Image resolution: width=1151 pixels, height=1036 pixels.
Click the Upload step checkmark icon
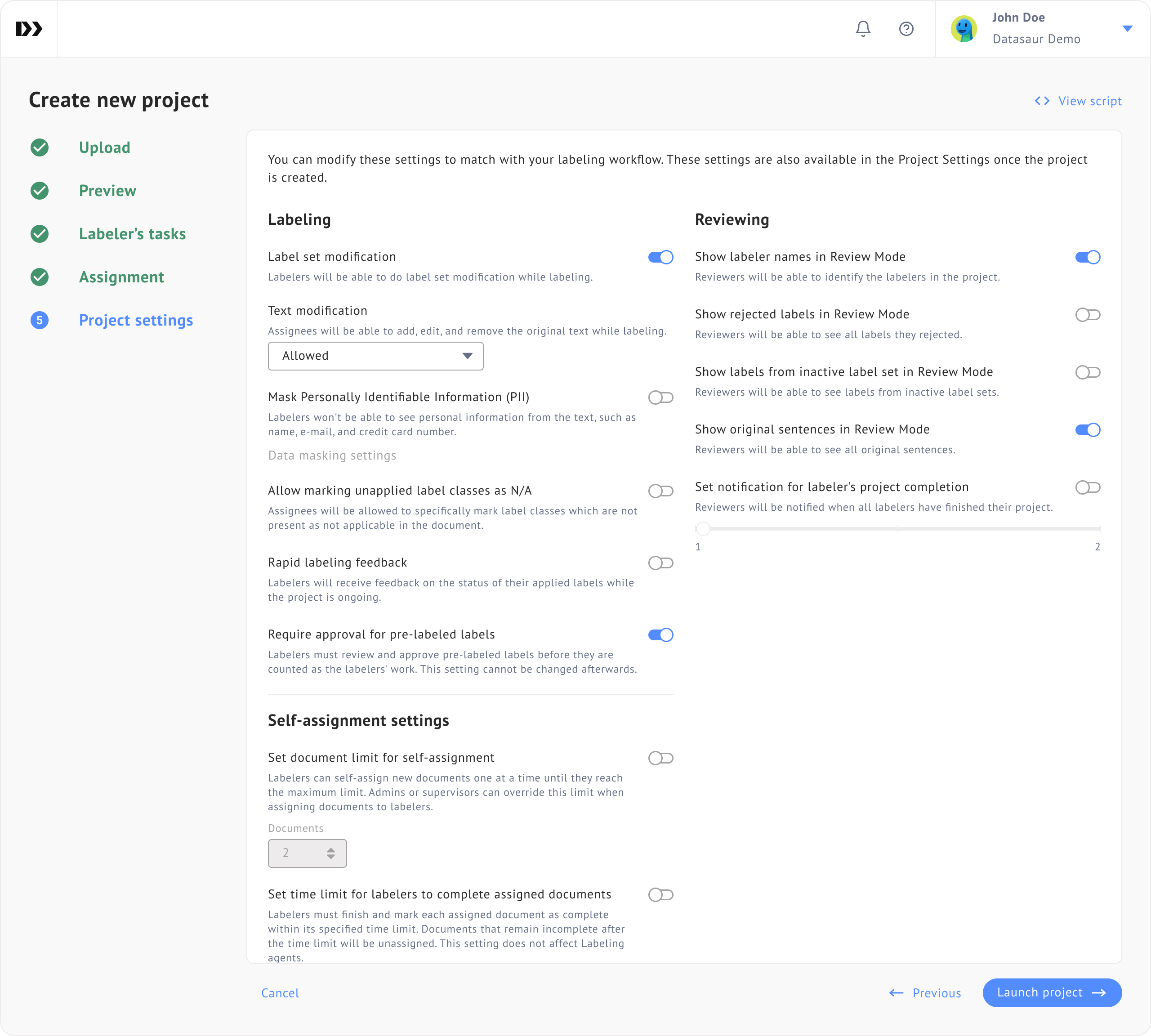tap(39, 147)
